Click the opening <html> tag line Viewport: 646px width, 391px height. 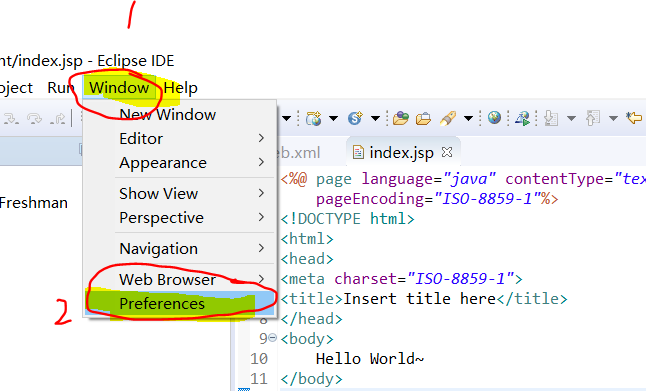coord(307,239)
